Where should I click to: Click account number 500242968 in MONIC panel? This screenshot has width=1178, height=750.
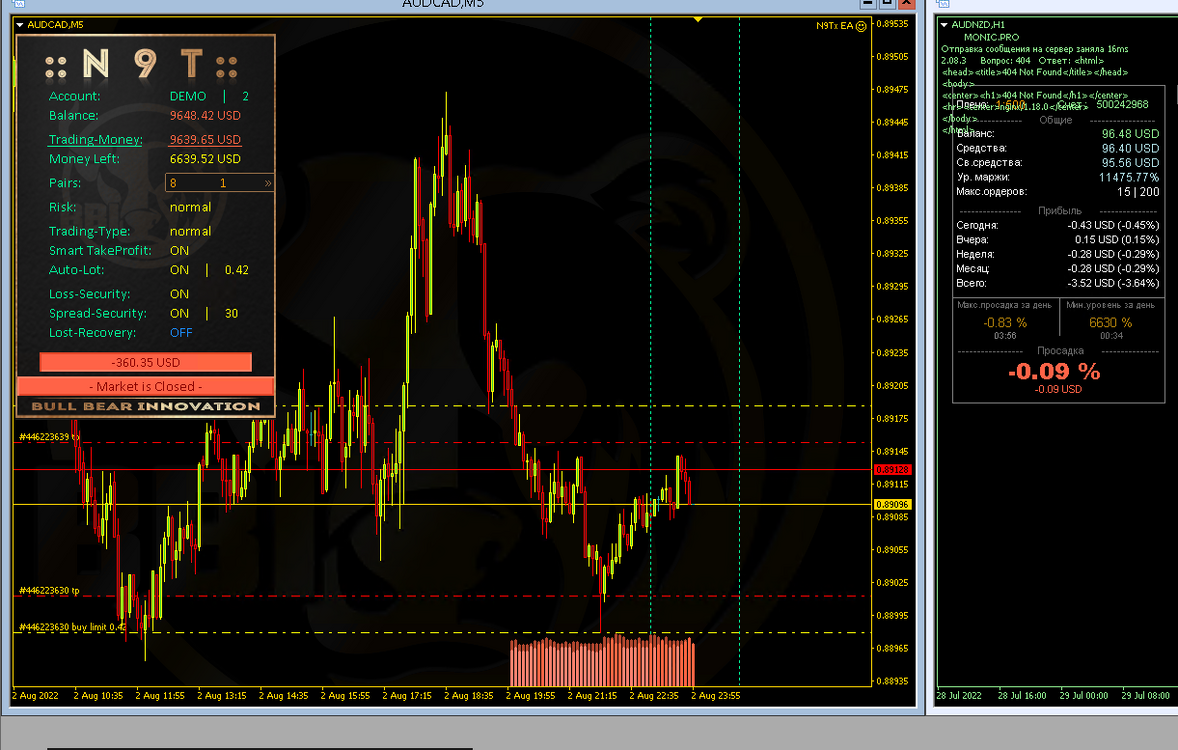1122,104
